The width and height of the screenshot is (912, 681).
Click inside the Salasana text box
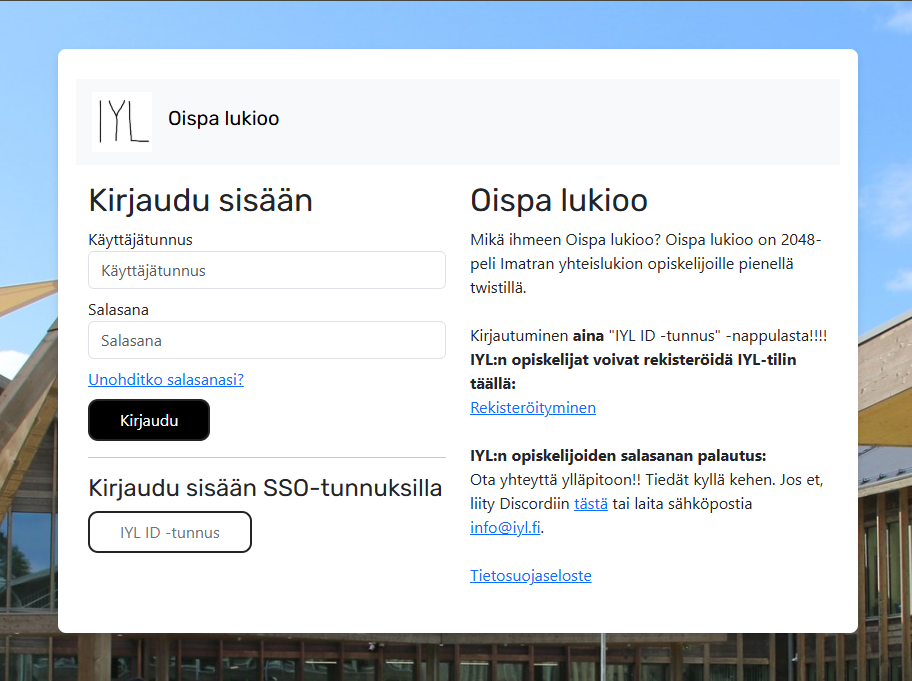266,340
